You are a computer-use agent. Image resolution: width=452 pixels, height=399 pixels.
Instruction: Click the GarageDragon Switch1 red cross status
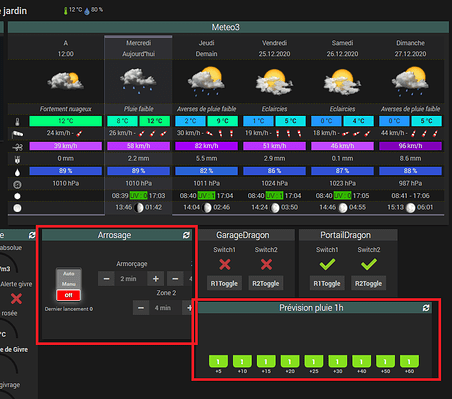225,265
